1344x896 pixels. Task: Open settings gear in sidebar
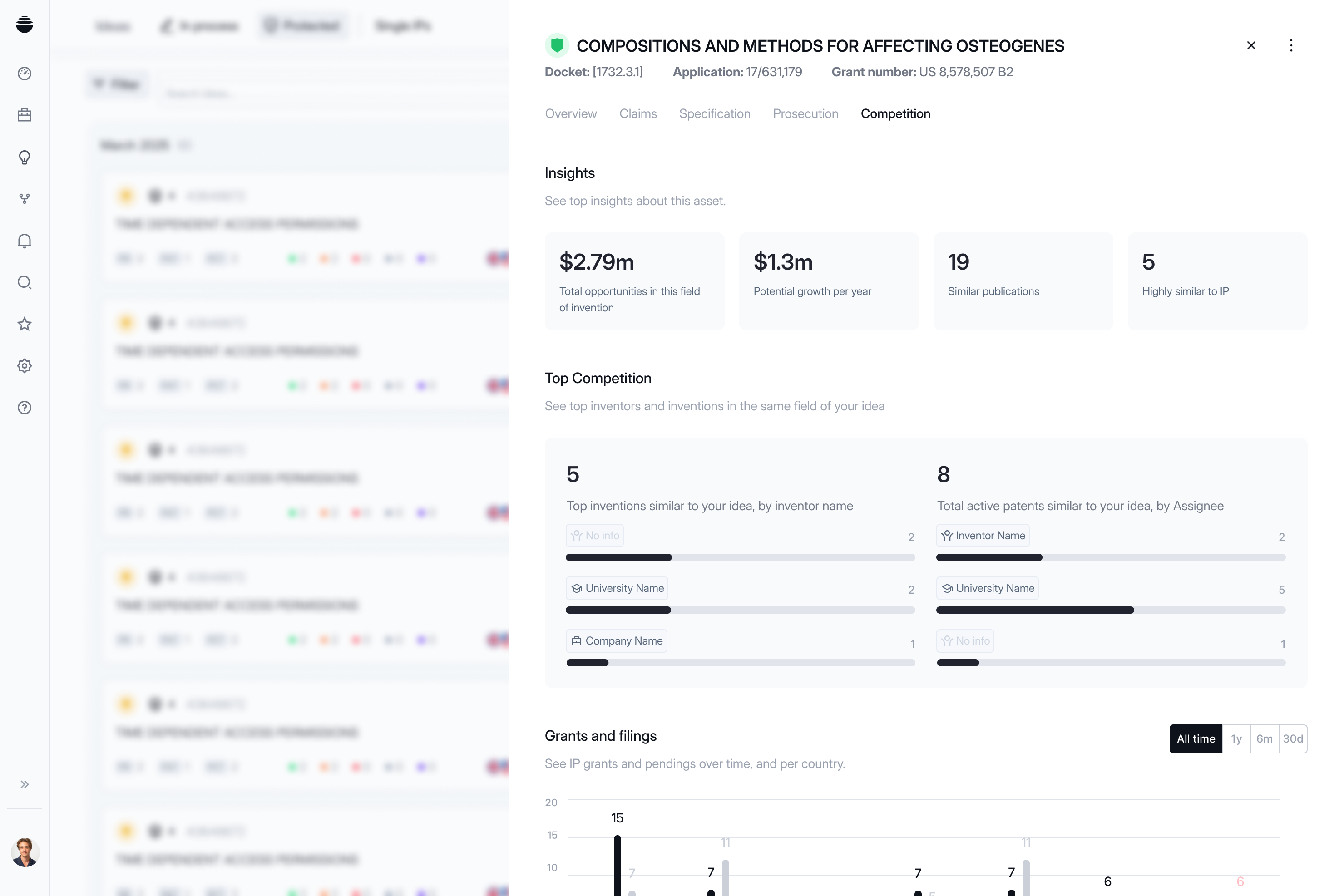pos(25,366)
